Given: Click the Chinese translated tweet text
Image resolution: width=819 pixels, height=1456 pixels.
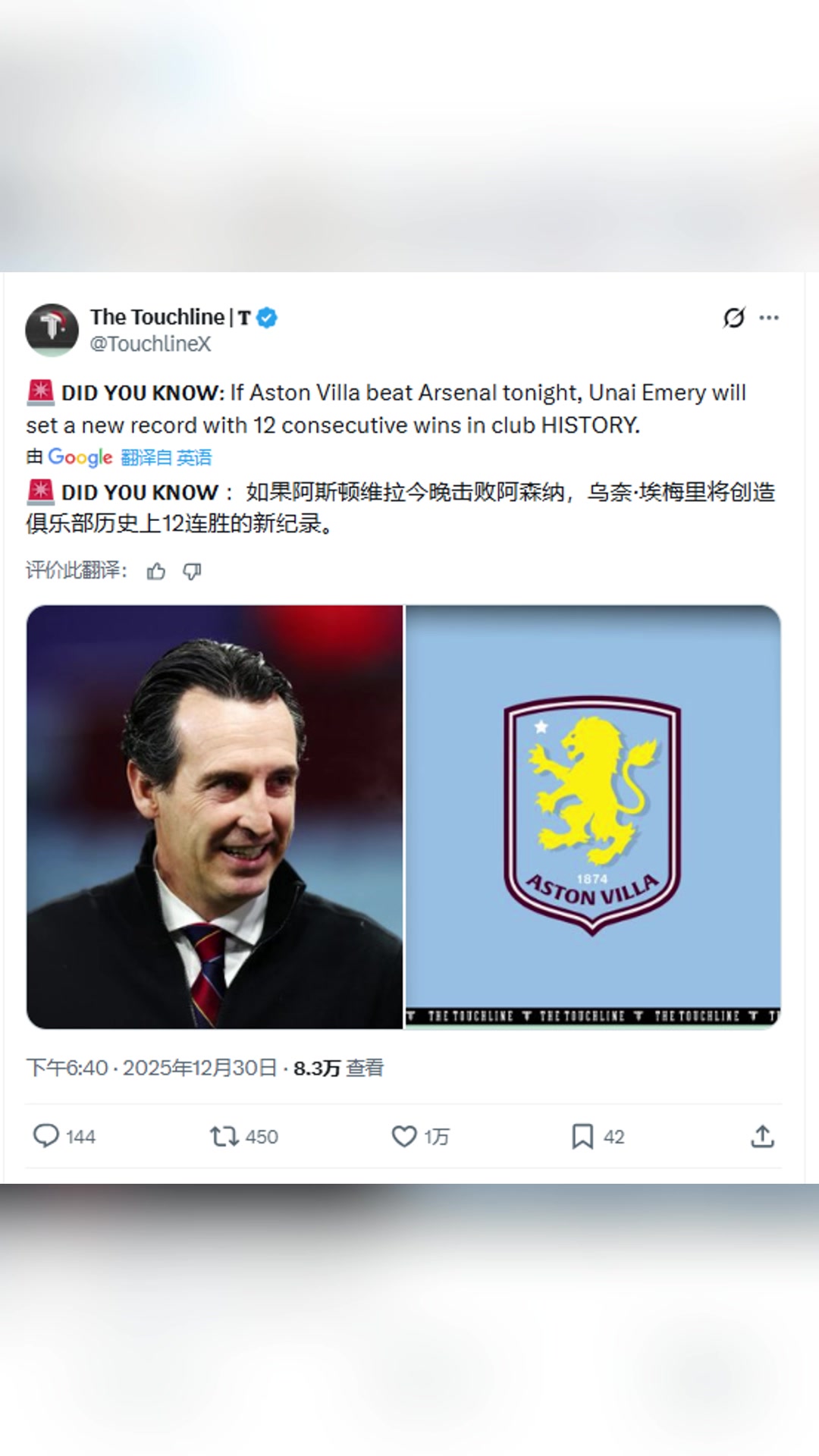Looking at the screenshot, I should click(400, 508).
